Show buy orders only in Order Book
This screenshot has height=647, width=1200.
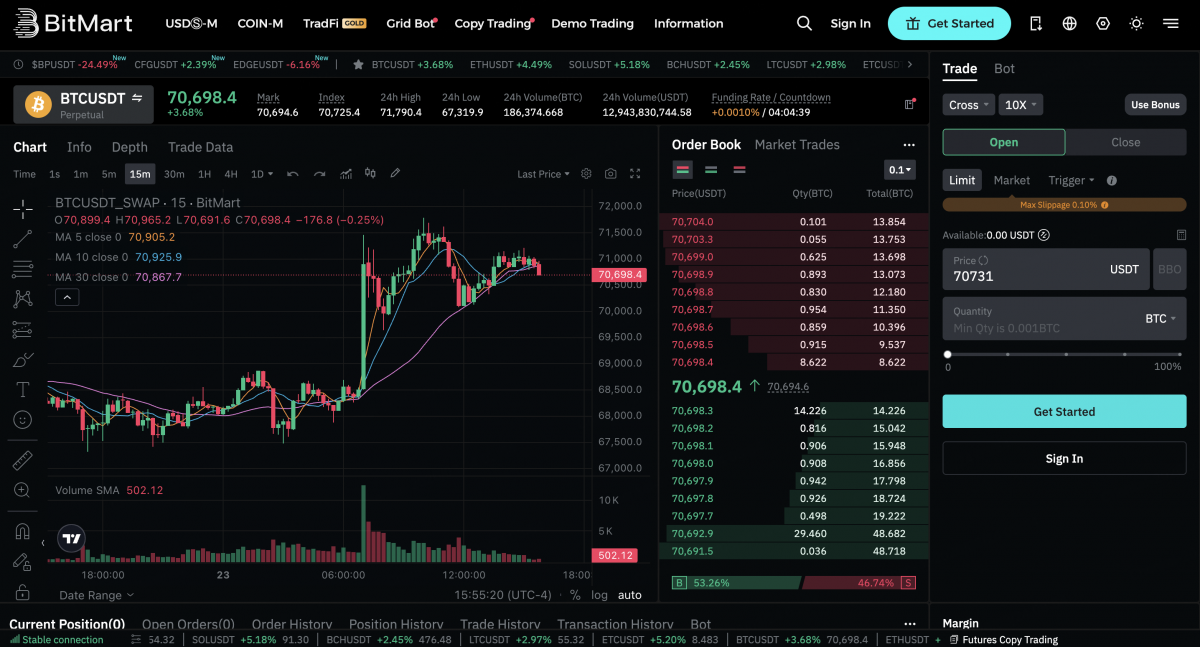(x=710, y=170)
